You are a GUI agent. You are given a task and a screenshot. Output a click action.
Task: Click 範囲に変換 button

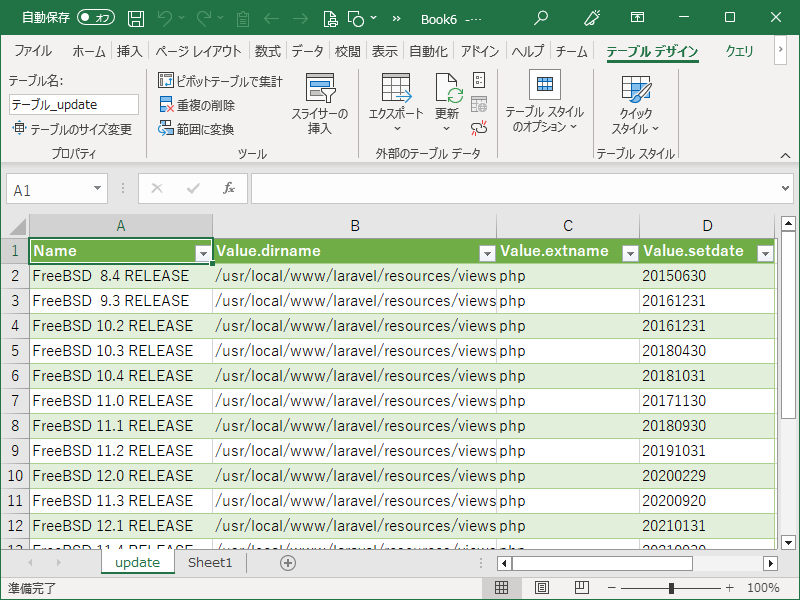(x=196, y=129)
